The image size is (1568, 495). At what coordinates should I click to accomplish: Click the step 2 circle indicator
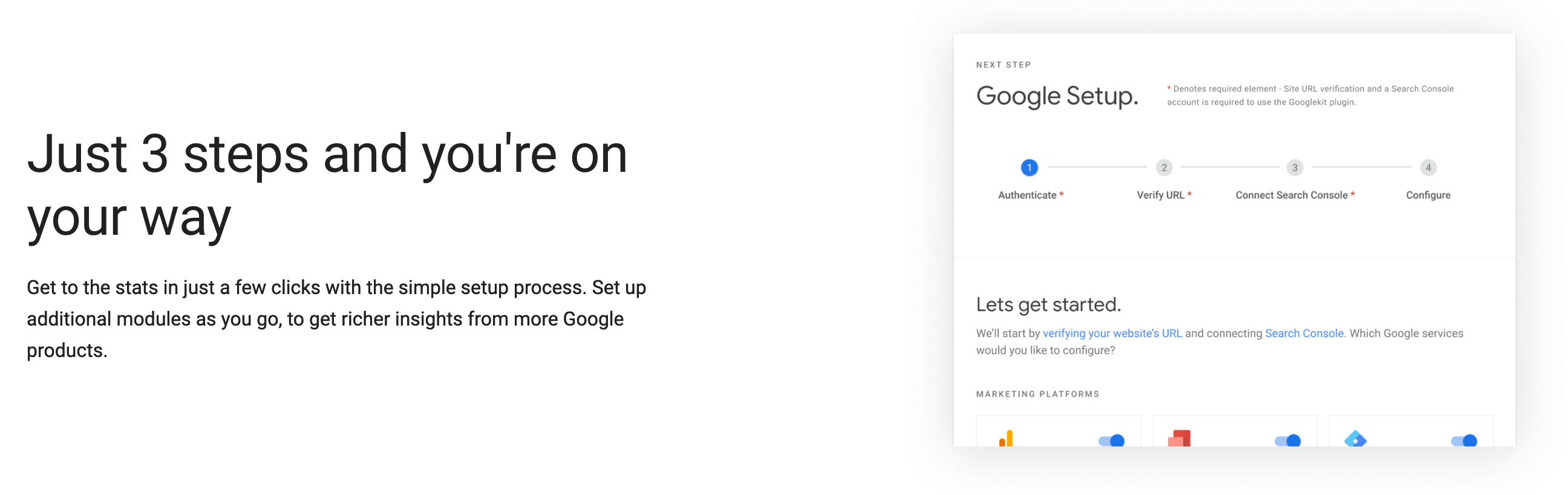point(1164,168)
